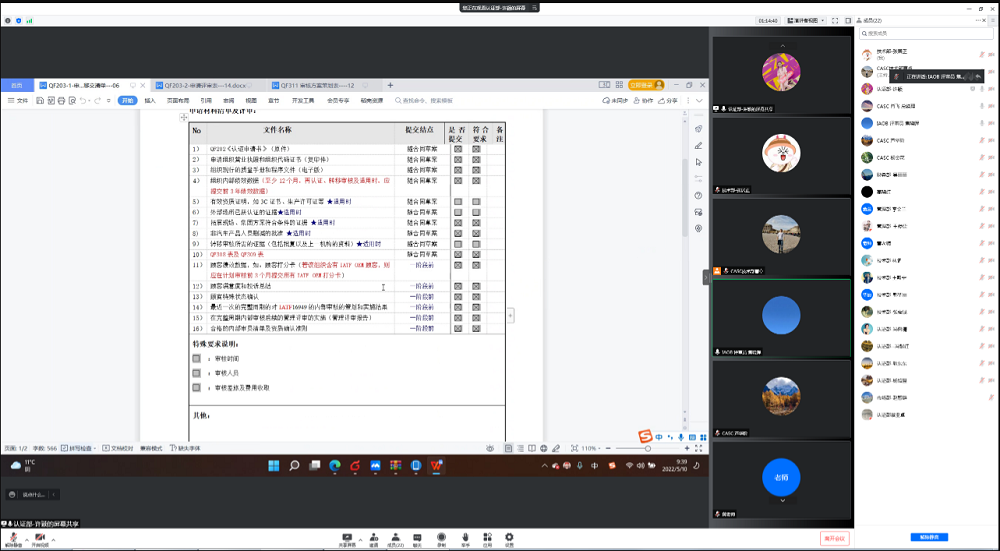Click the Collaborate button in WPS

(643, 101)
